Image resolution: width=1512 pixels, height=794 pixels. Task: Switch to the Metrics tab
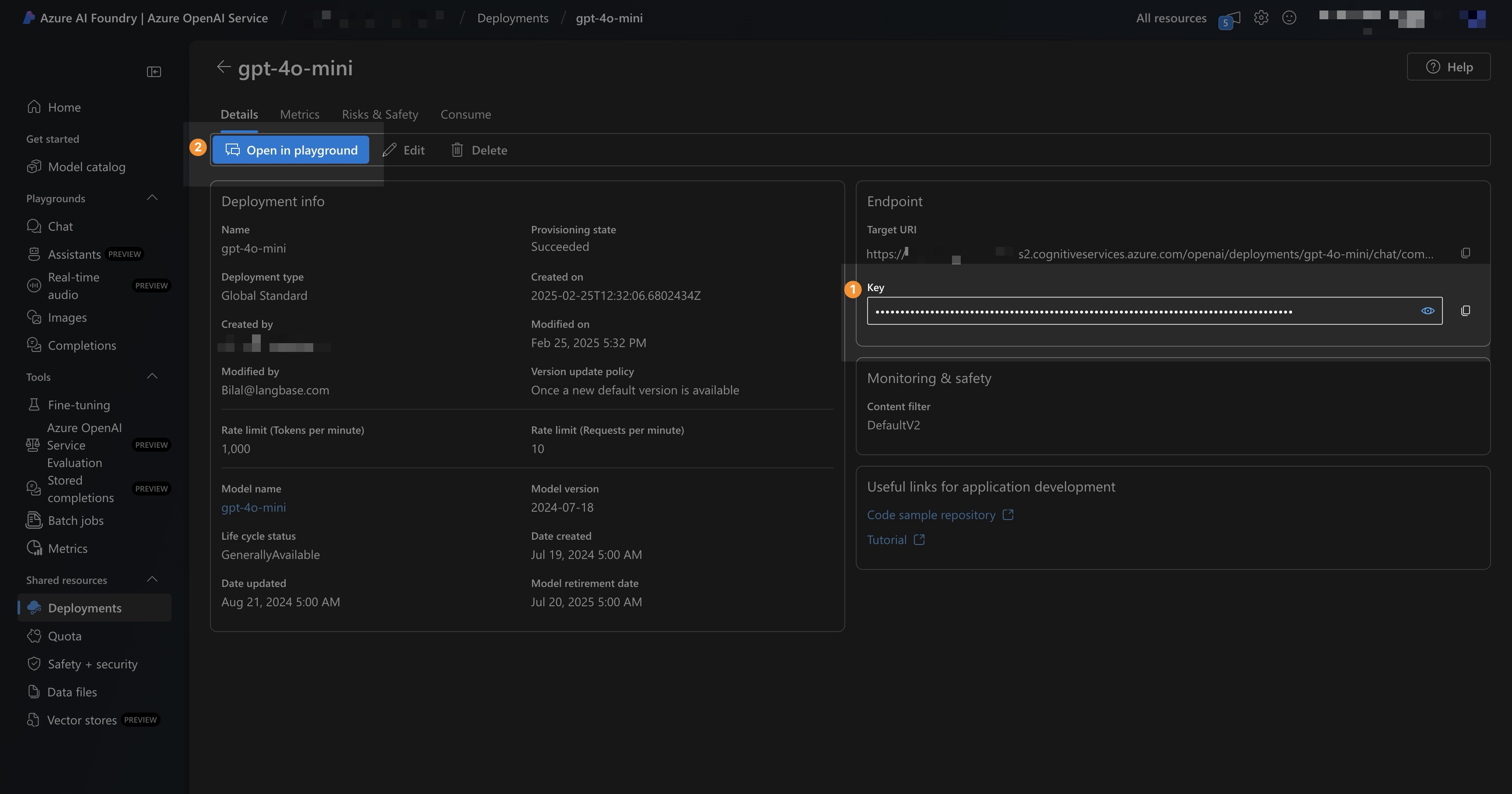pyautogui.click(x=299, y=115)
